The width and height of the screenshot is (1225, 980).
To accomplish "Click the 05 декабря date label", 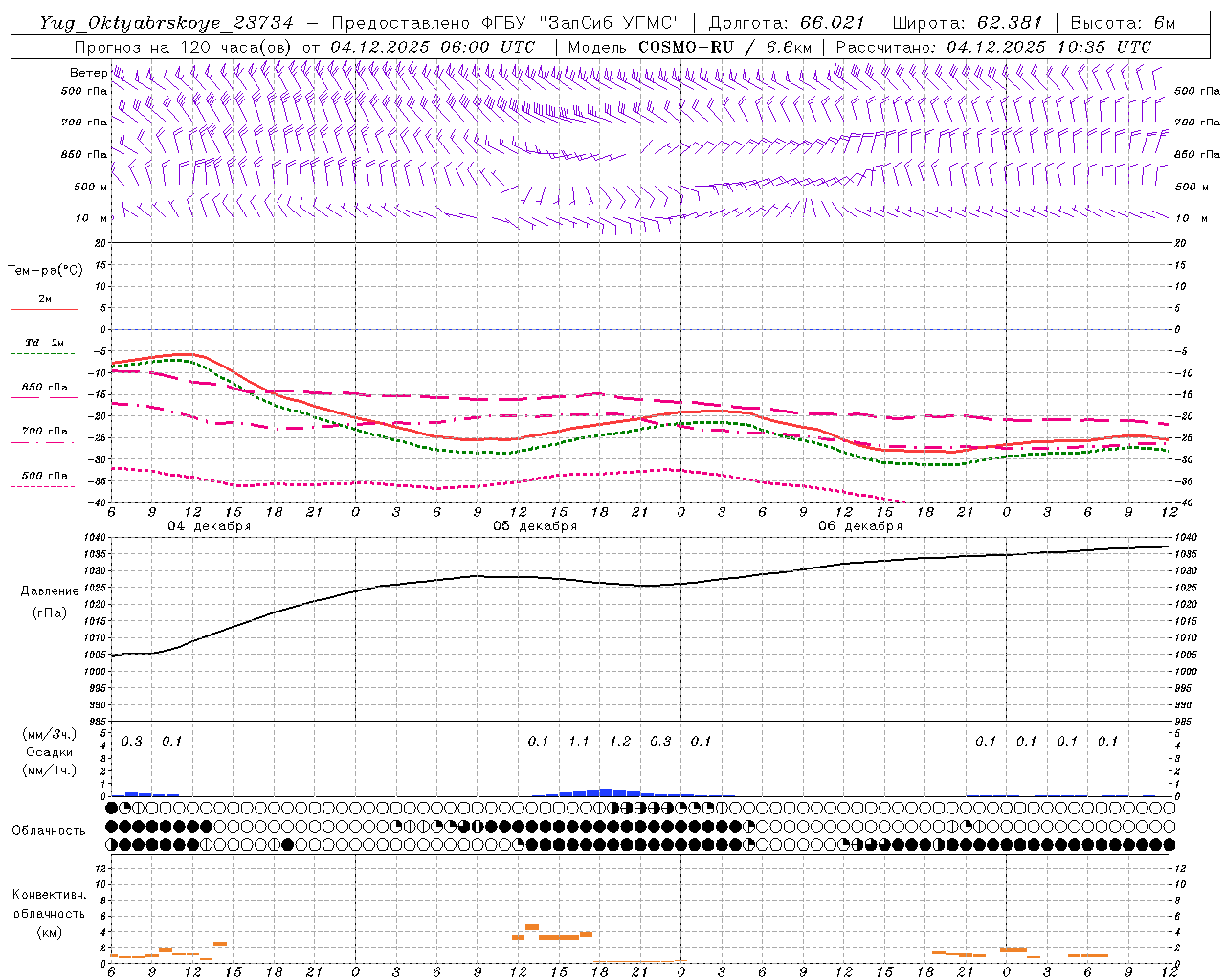I will 535,526.
